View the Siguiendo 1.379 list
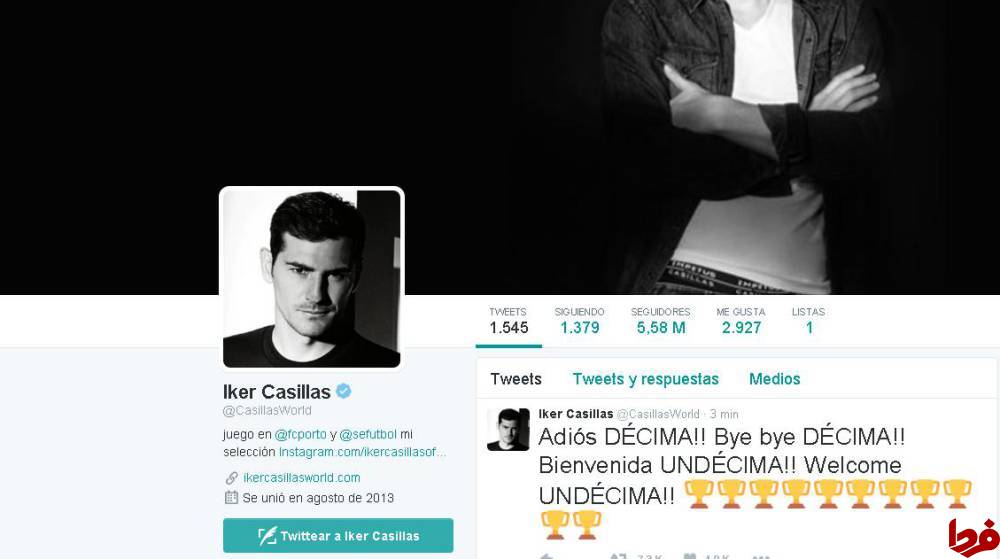Viewport: 1000px width, 559px height. click(579, 321)
